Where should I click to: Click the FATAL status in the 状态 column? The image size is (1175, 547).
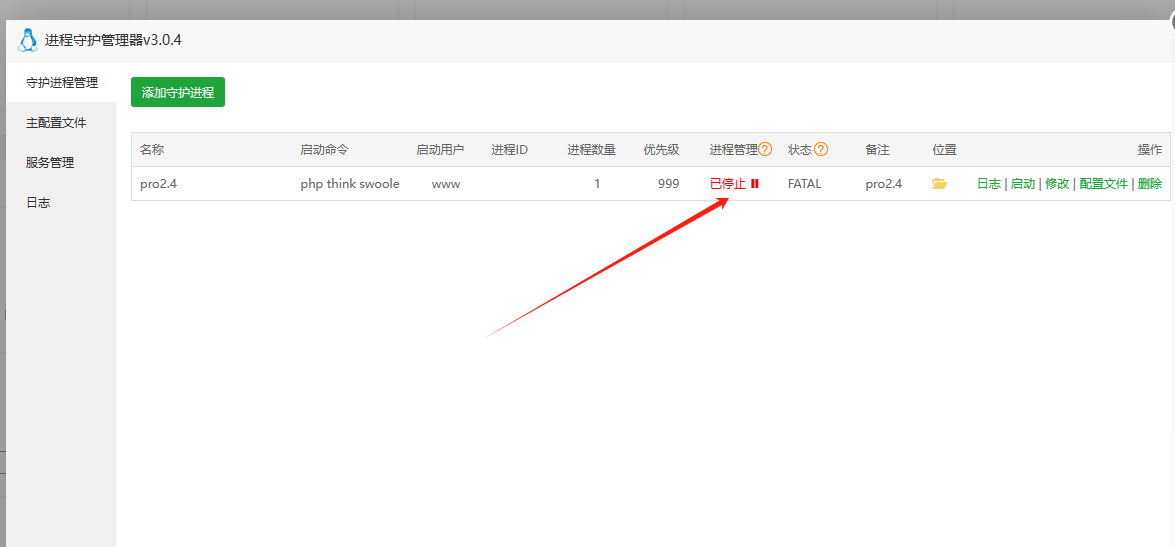(x=804, y=184)
